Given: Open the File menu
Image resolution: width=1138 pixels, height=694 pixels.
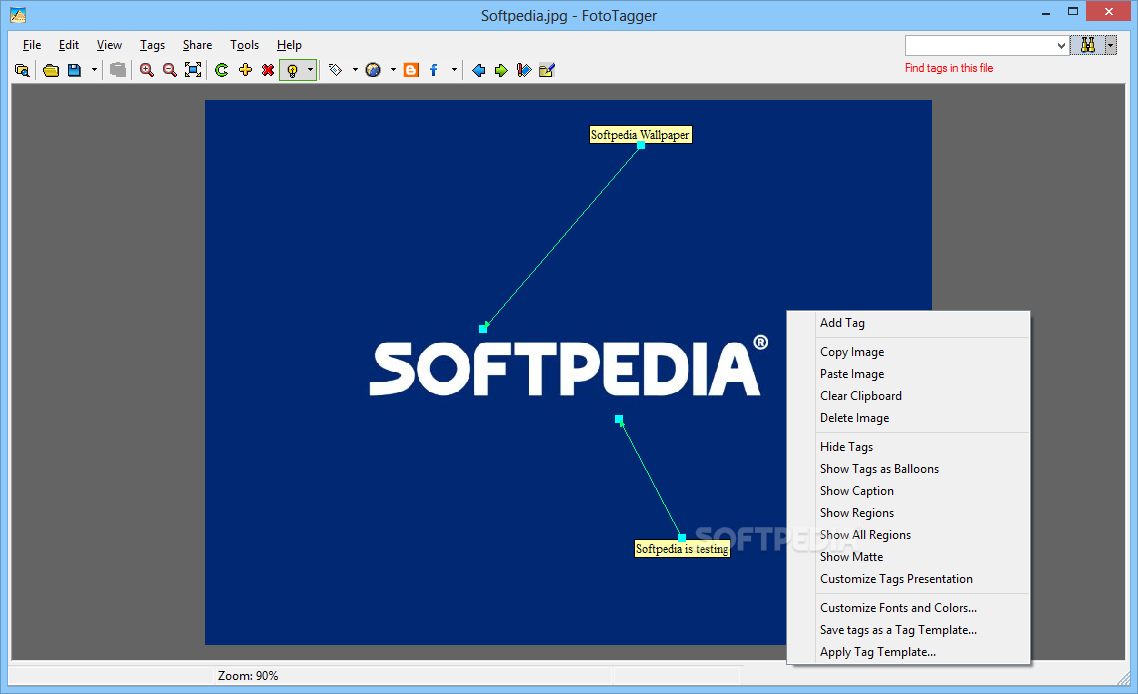Looking at the screenshot, I should click(x=32, y=45).
